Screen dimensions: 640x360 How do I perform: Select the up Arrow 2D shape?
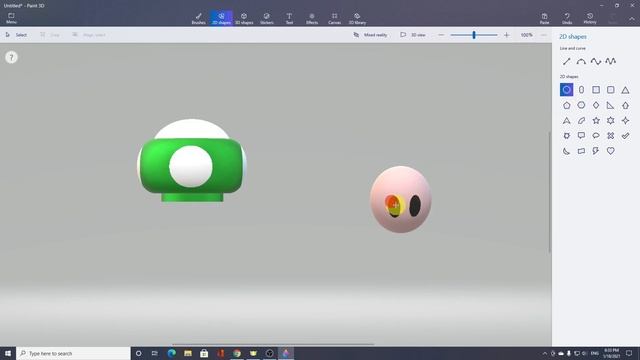coord(625,105)
